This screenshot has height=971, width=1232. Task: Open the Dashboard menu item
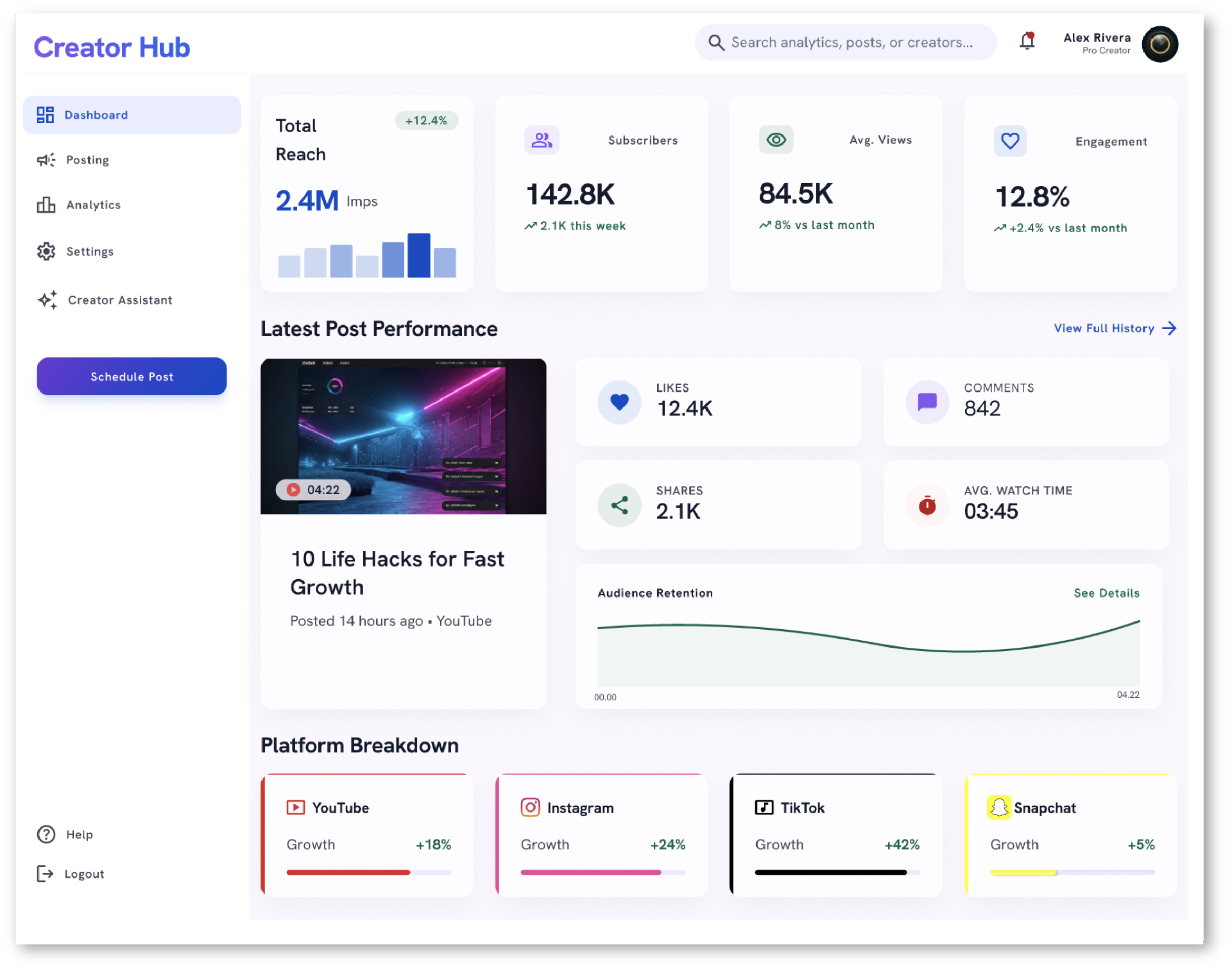pyautogui.click(x=132, y=115)
